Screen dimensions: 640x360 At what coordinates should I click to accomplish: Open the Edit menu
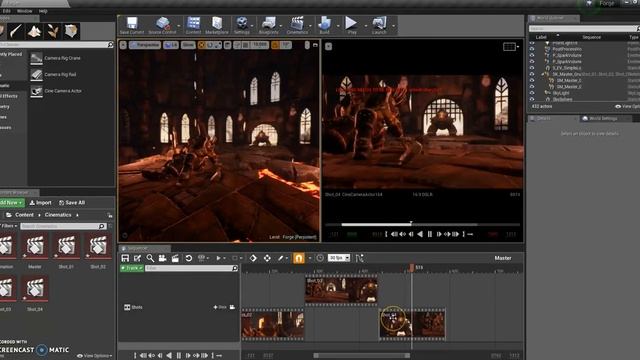(x=6, y=11)
